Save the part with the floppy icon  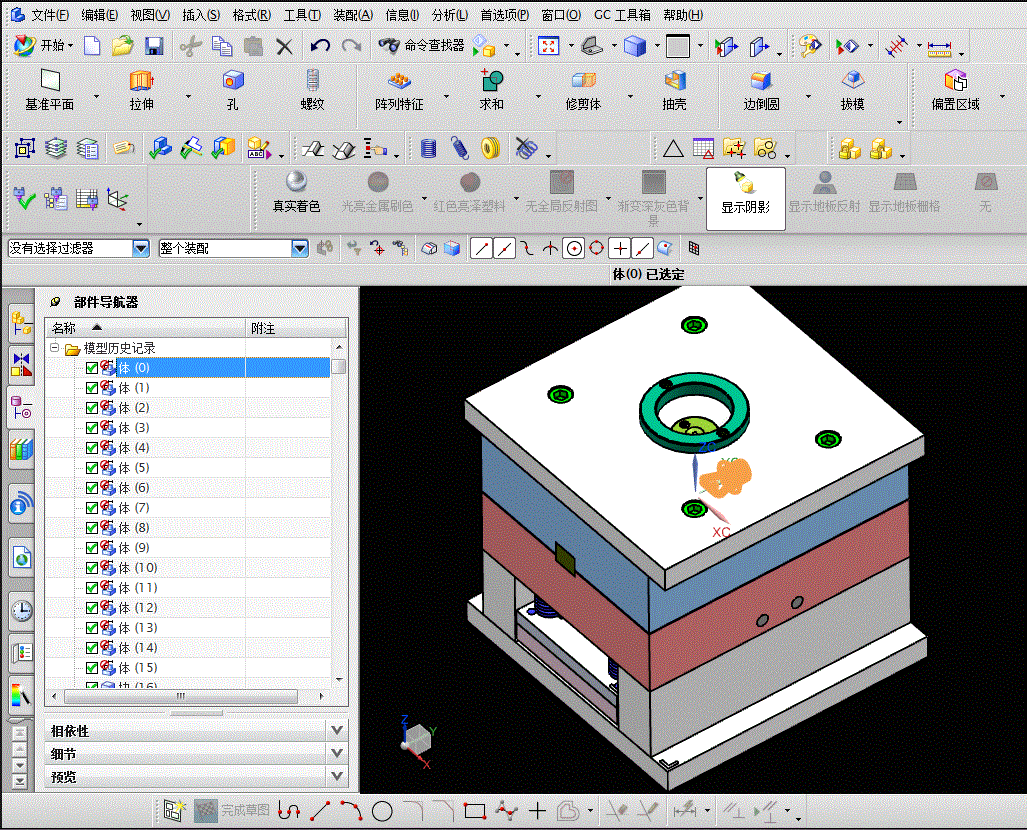tap(154, 46)
